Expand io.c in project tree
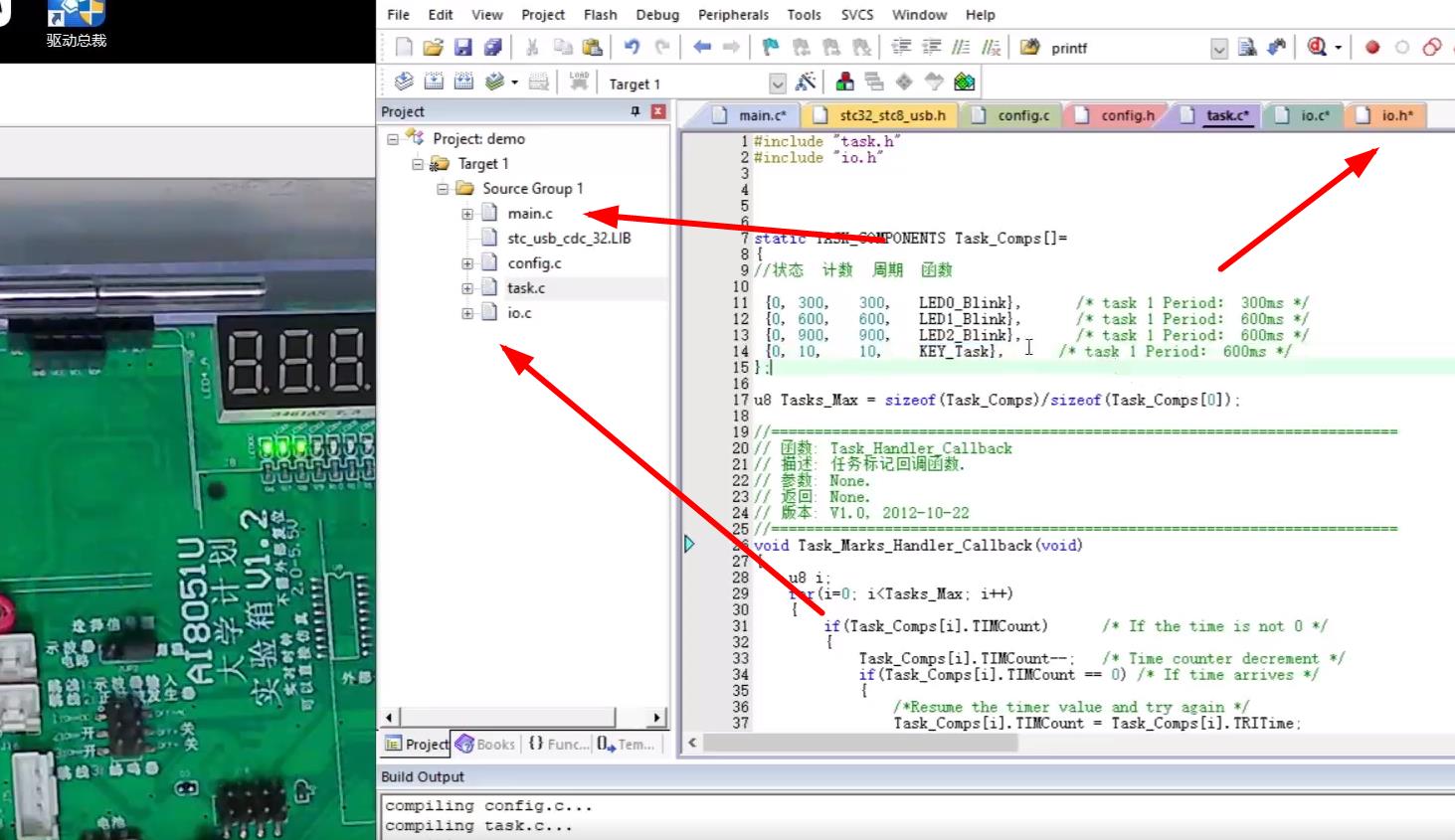1455x840 pixels. point(467,313)
